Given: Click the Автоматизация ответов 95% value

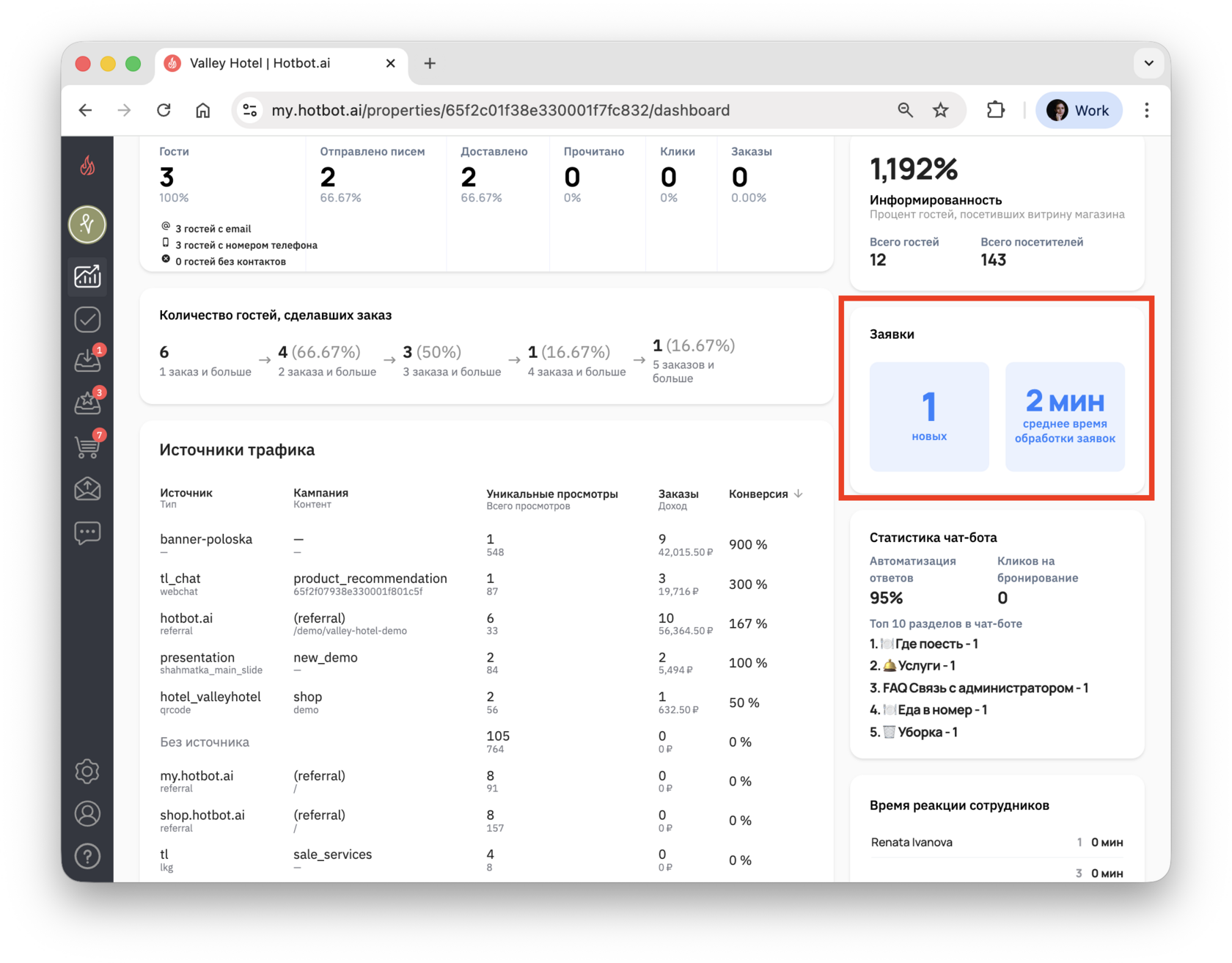Looking at the screenshot, I should (x=887, y=598).
